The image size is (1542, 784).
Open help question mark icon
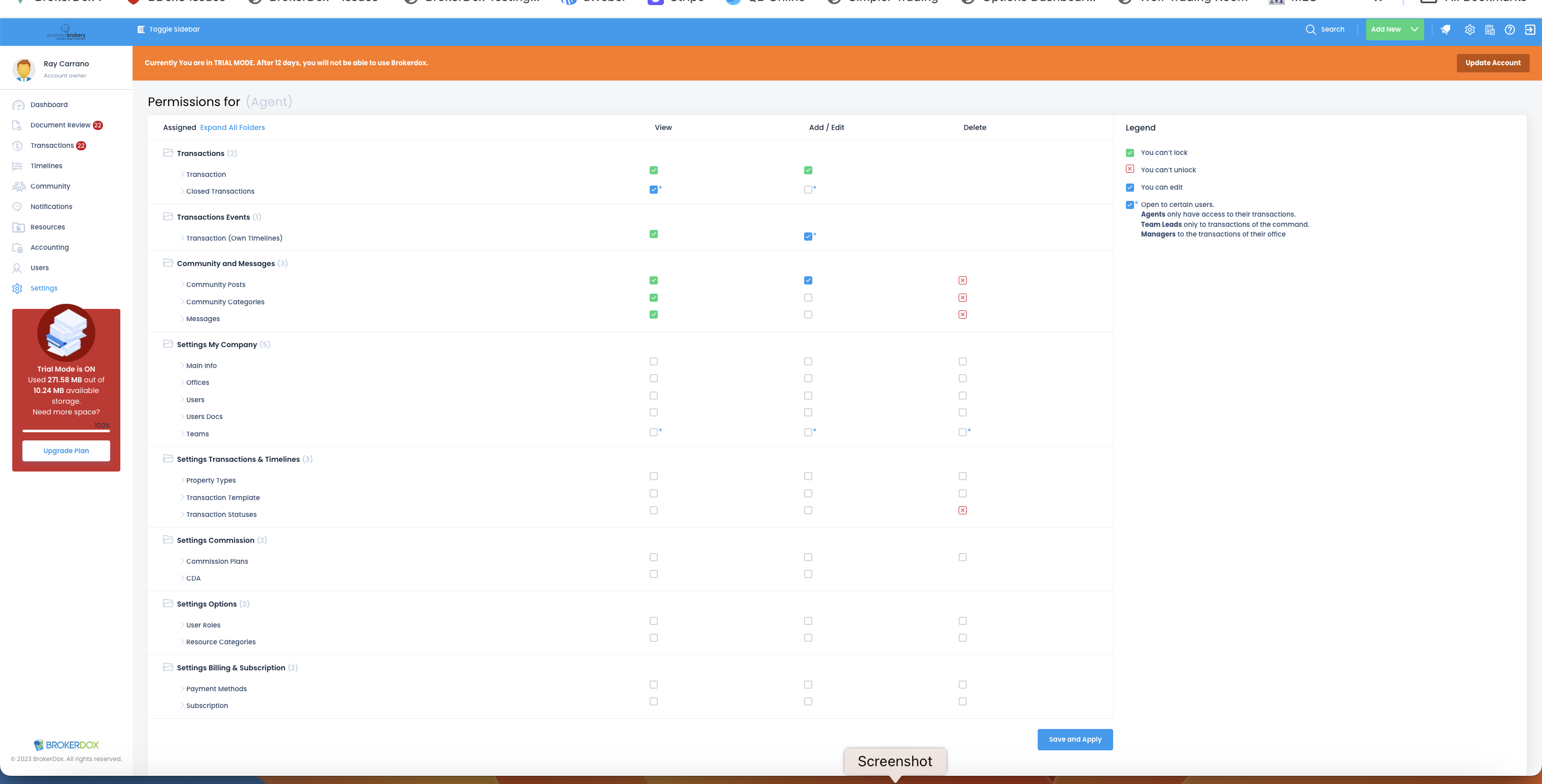[x=1510, y=30]
